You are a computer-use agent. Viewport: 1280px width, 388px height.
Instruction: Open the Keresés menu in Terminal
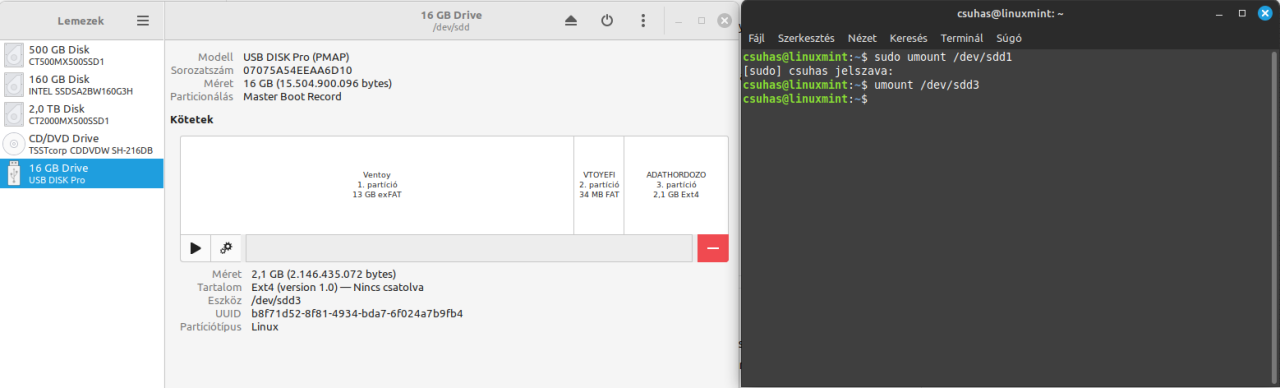908,38
